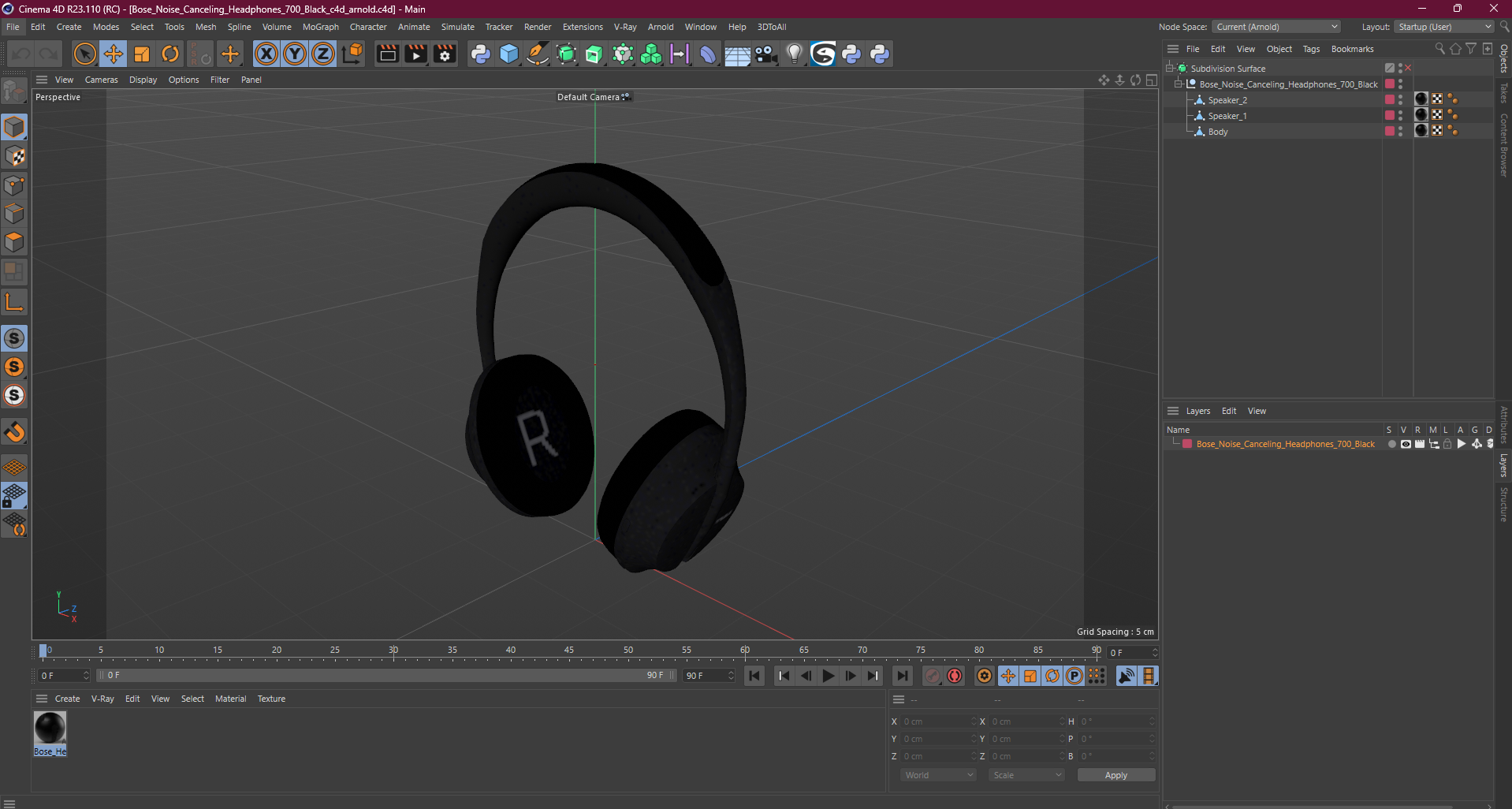Open Object Manager Tags menu
Viewport: 1512px width, 809px height.
tap(1311, 49)
